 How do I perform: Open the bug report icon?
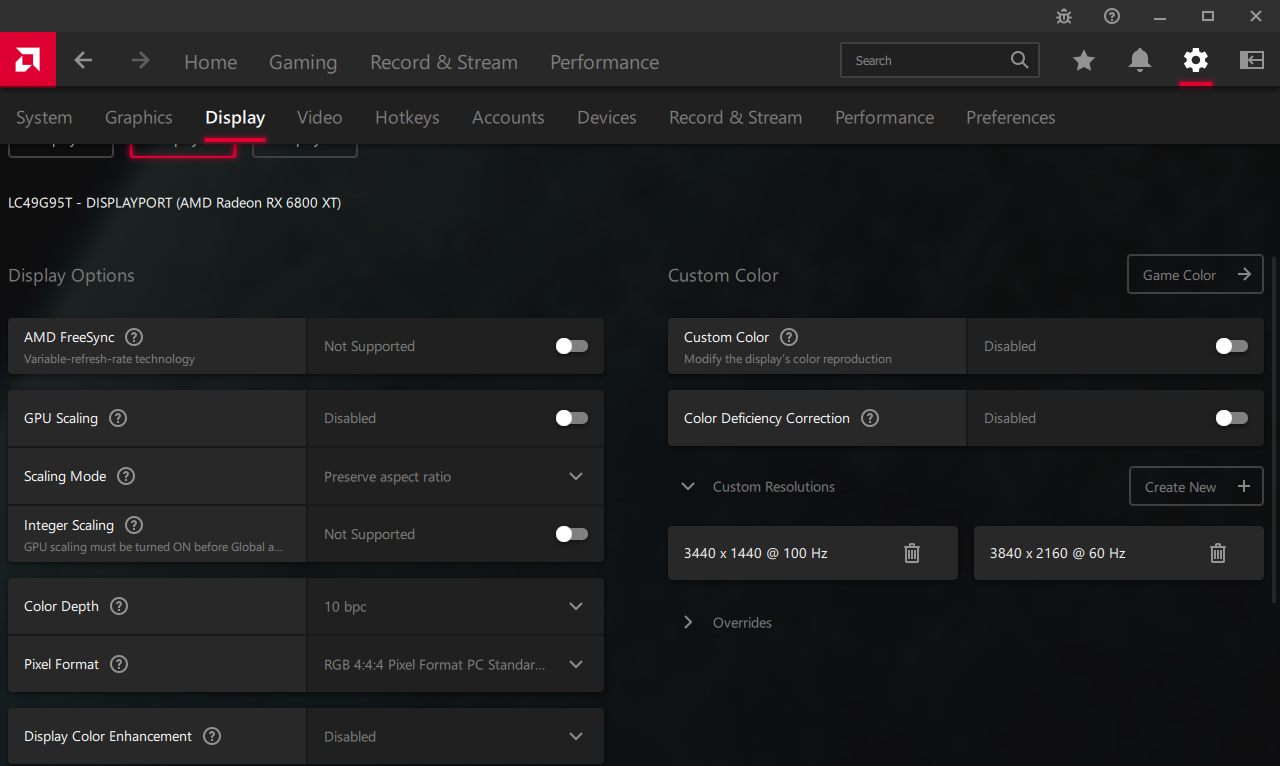[x=1064, y=16]
